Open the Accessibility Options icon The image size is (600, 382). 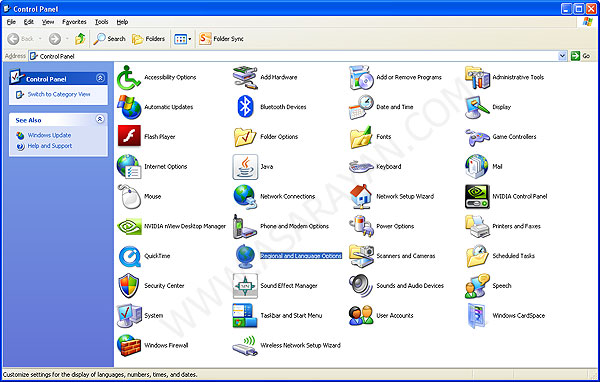[129, 77]
